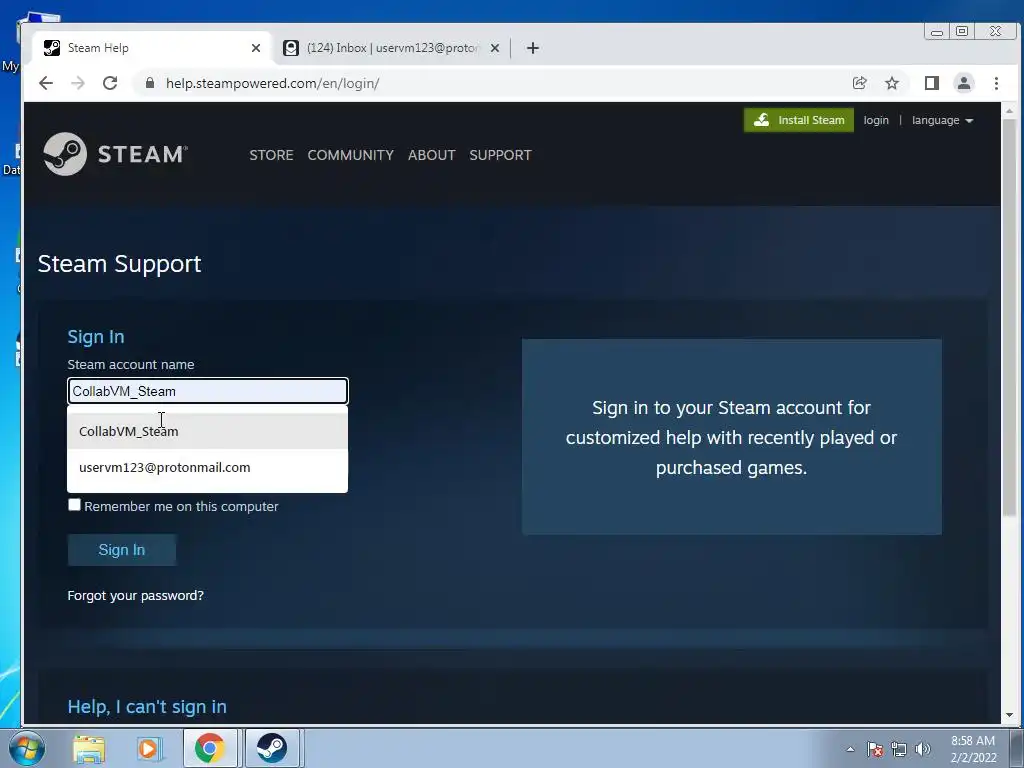Open the language dropdown
Viewport: 1024px width, 768px height.
click(942, 120)
